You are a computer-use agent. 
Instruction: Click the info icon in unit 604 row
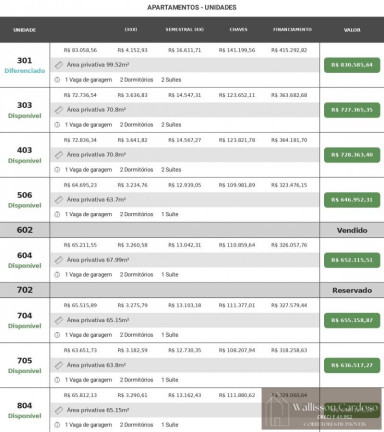click(57, 275)
